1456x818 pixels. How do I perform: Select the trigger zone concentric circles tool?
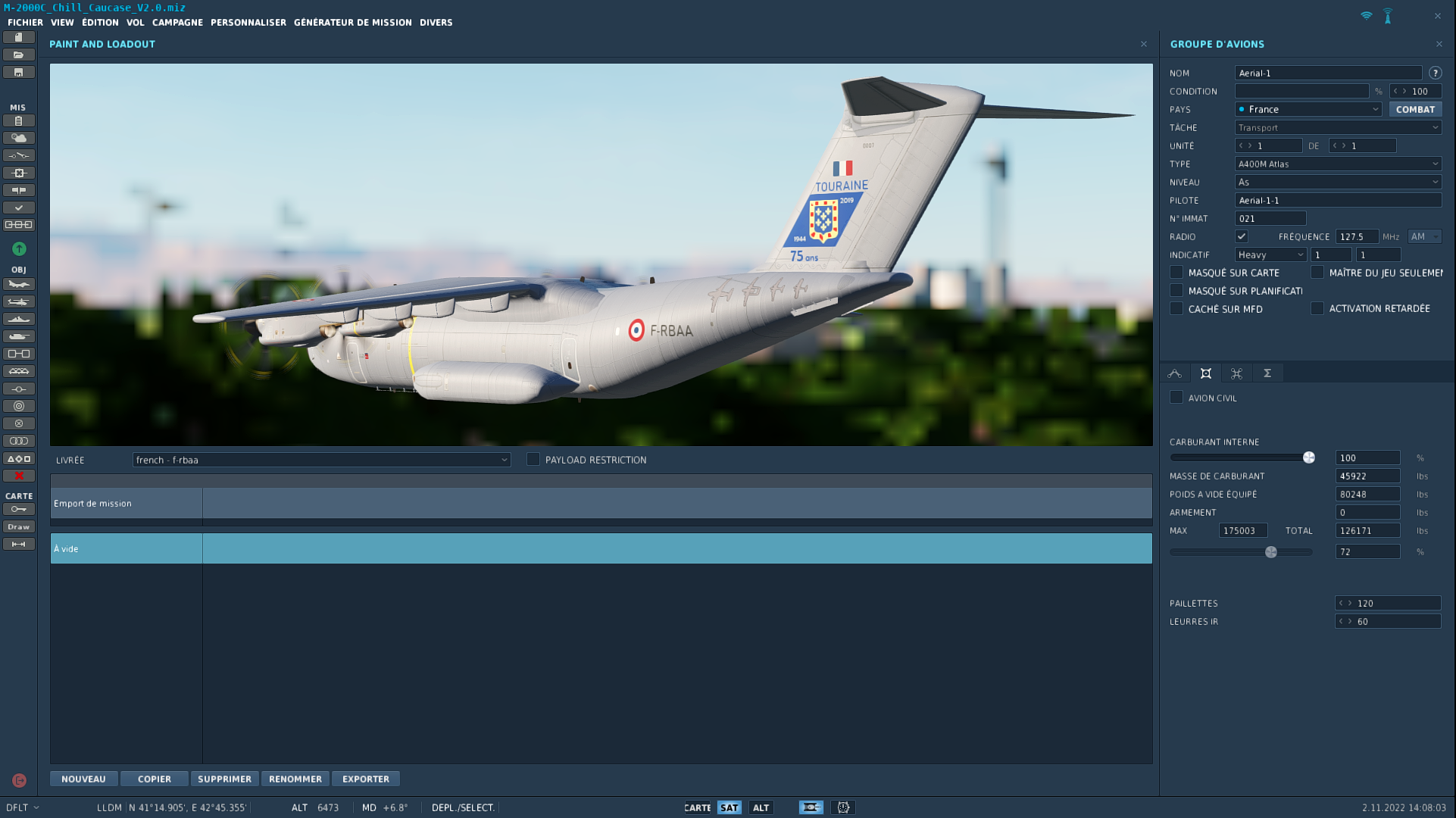(19, 406)
